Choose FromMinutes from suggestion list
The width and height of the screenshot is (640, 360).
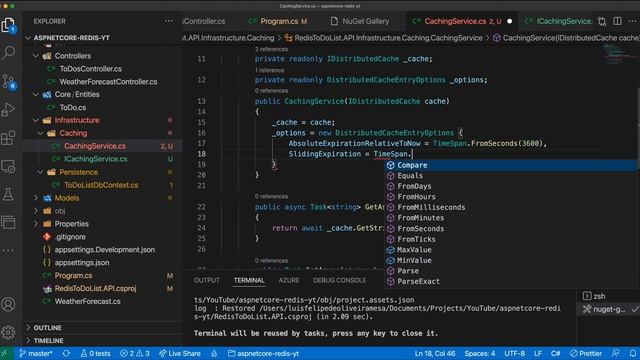point(510,218)
